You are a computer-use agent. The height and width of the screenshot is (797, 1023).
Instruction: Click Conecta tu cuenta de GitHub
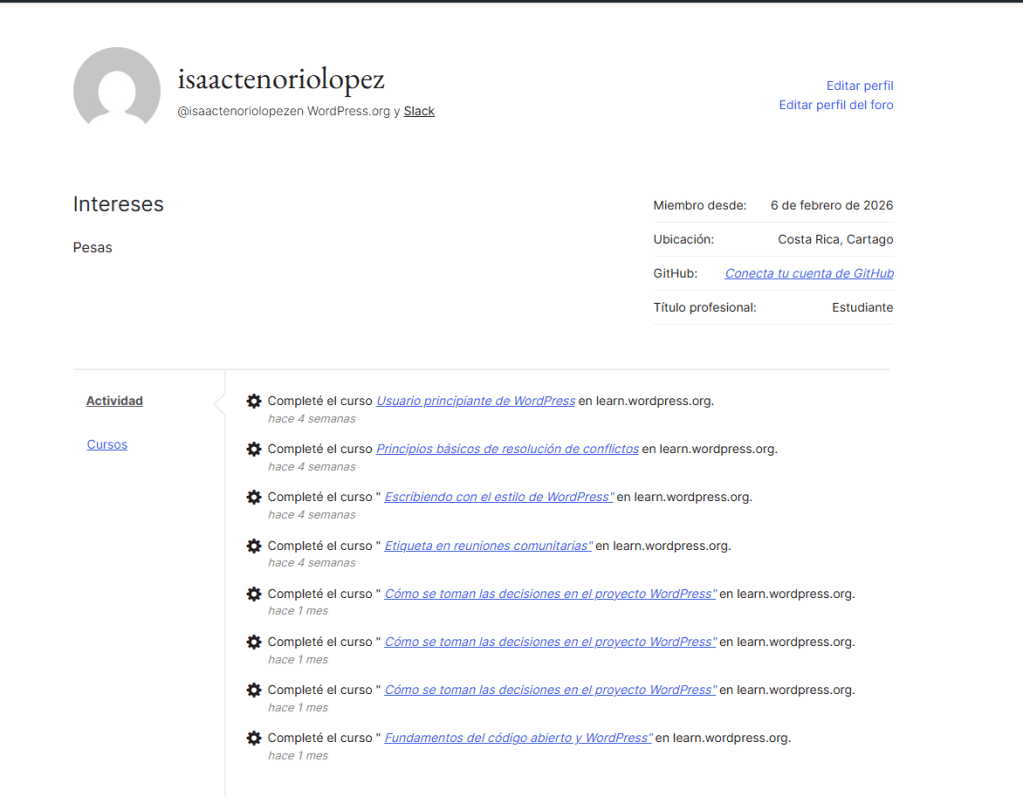pyautogui.click(x=808, y=274)
